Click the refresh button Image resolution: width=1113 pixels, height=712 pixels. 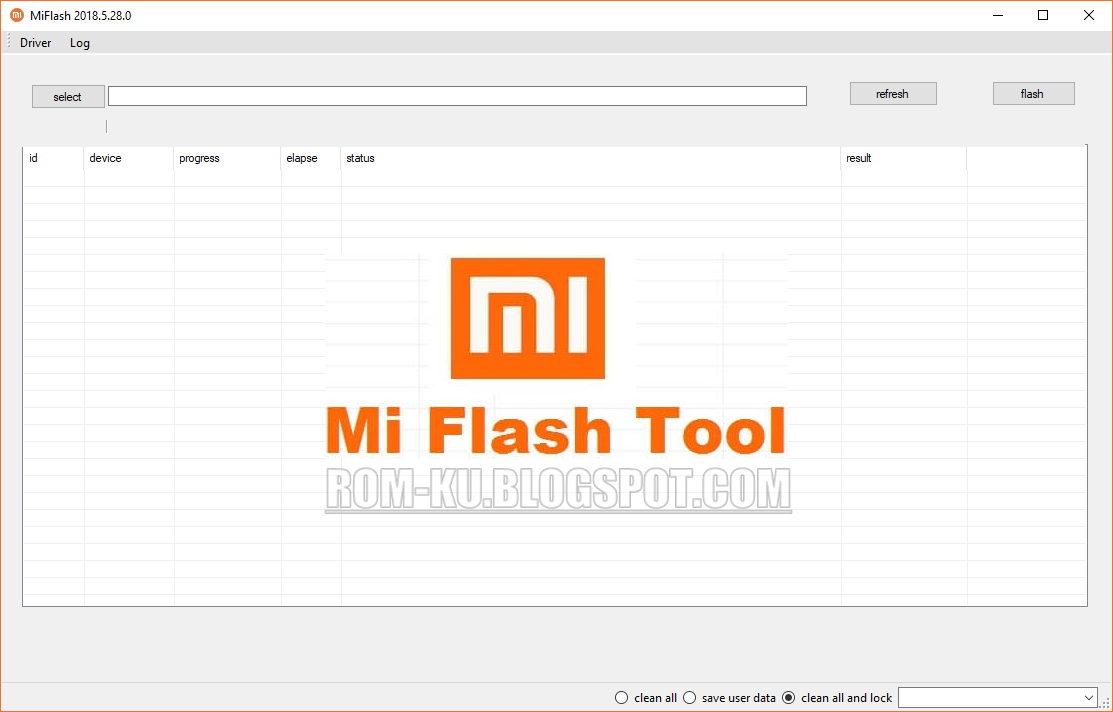pyautogui.click(x=893, y=94)
